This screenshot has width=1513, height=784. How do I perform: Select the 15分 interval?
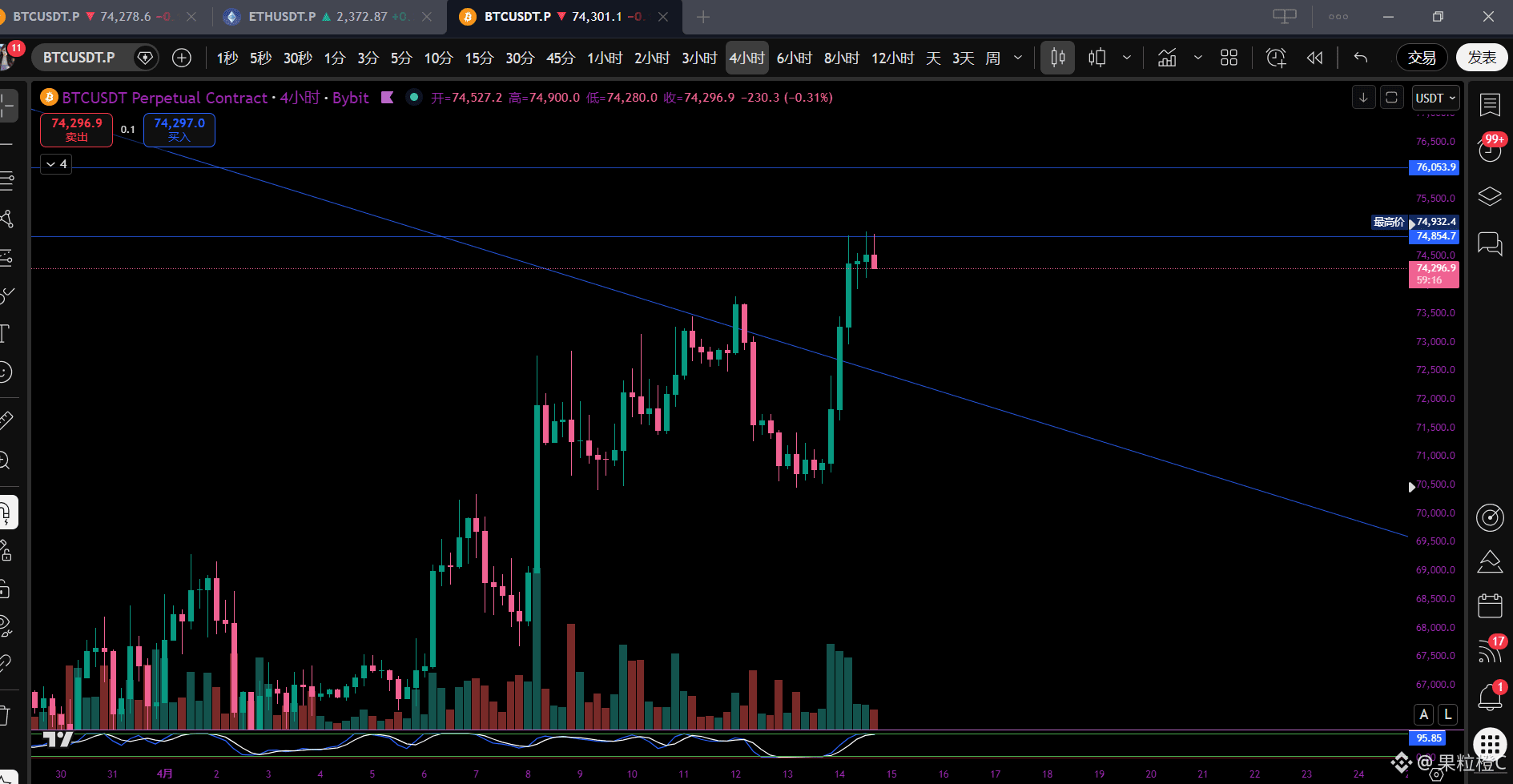coord(479,58)
